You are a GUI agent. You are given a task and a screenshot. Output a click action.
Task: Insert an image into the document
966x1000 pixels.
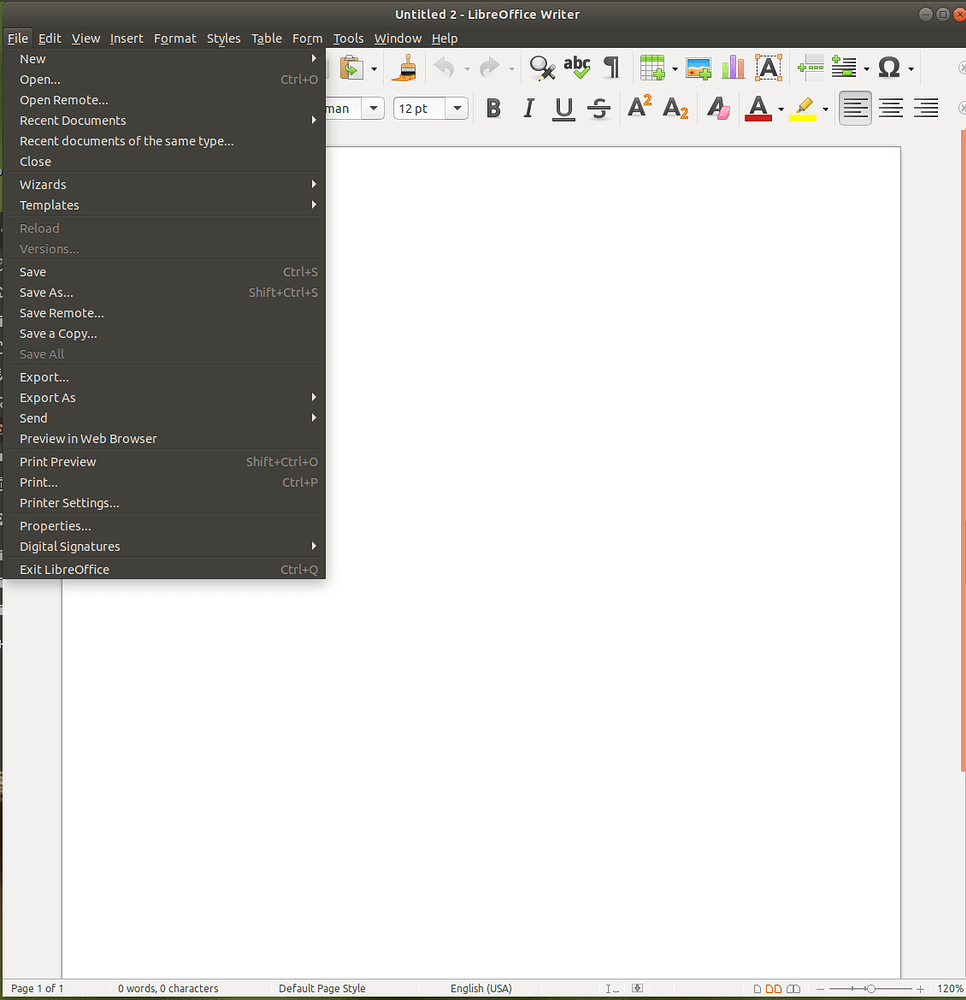698,68
